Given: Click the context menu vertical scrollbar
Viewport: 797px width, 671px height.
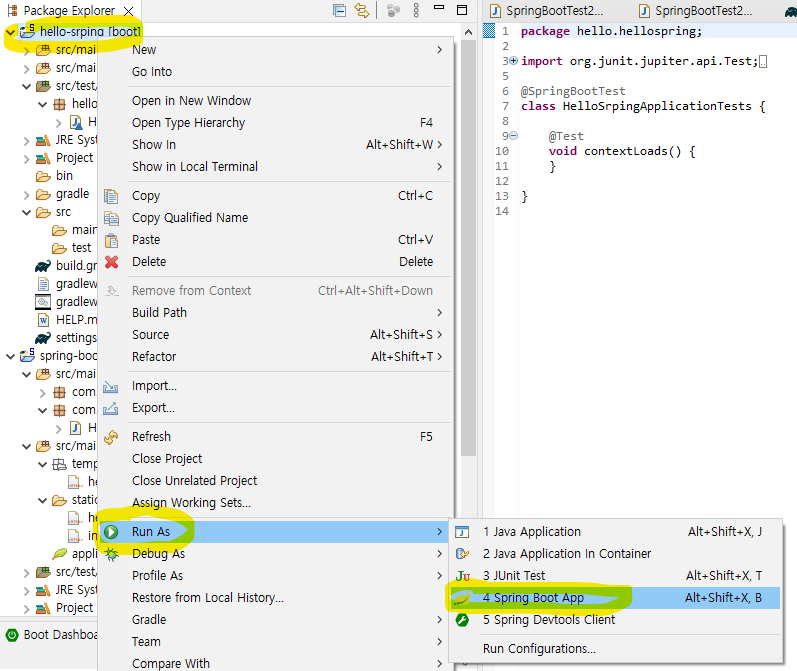Looking at the screenshot, I should click(x=469, y=249).
